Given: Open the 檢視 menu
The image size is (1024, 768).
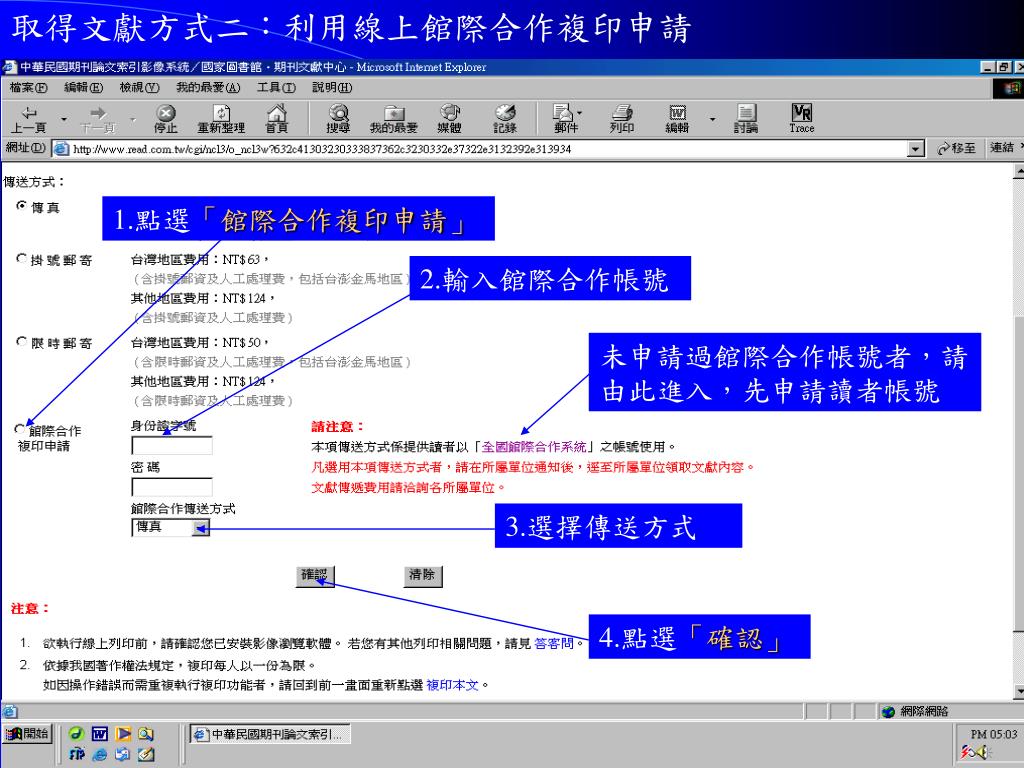Looking at the screenshot, I should [x=139, y=87].
